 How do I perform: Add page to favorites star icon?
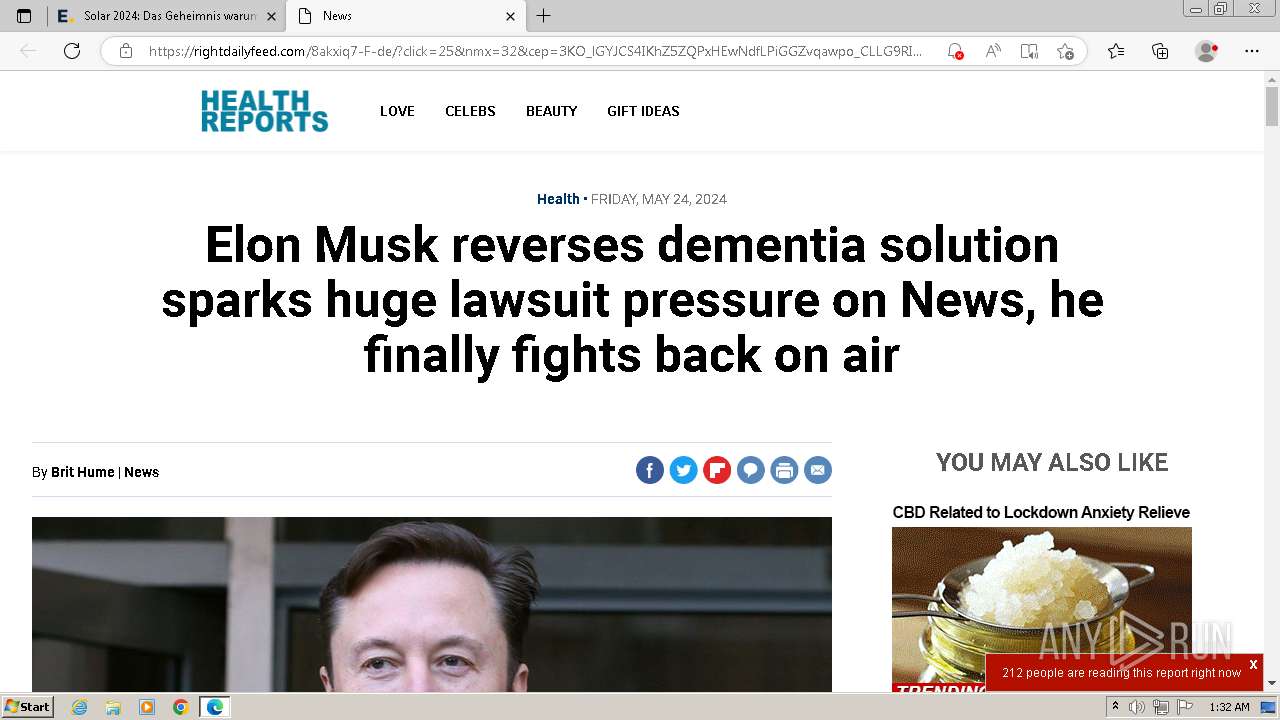click(x=1065, y=51)
